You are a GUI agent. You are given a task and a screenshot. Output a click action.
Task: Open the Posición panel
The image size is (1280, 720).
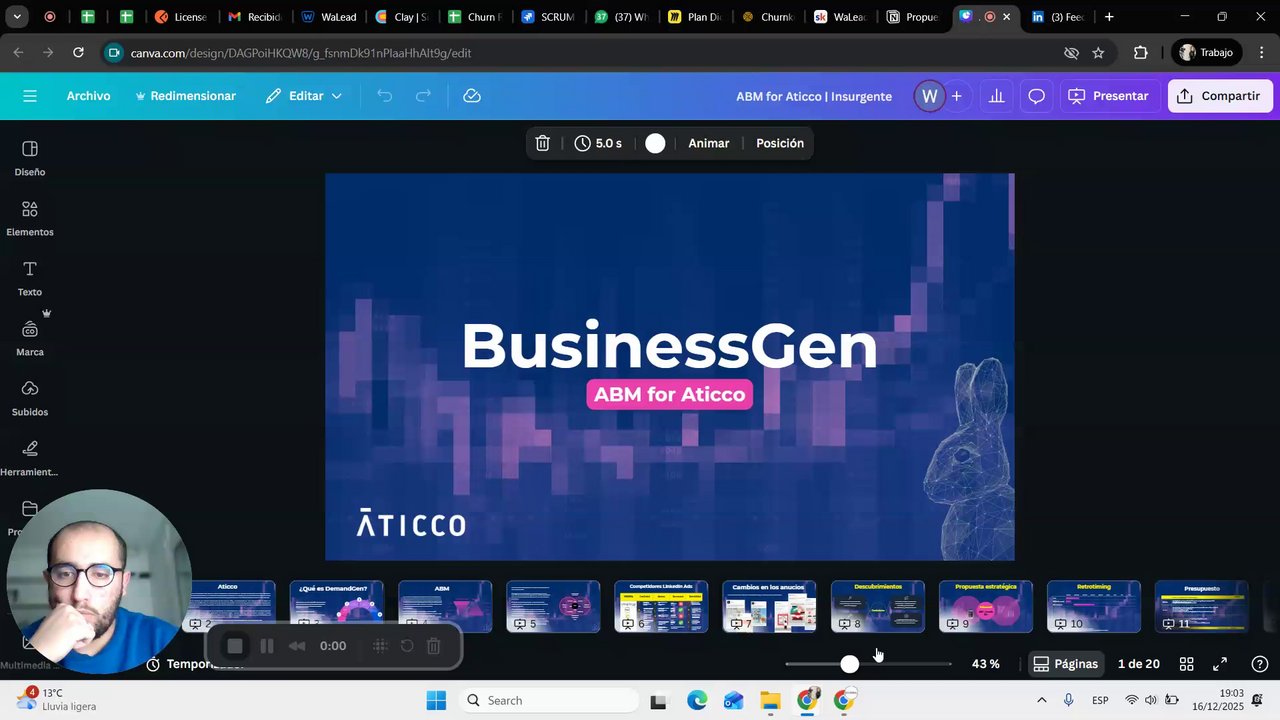780,143
